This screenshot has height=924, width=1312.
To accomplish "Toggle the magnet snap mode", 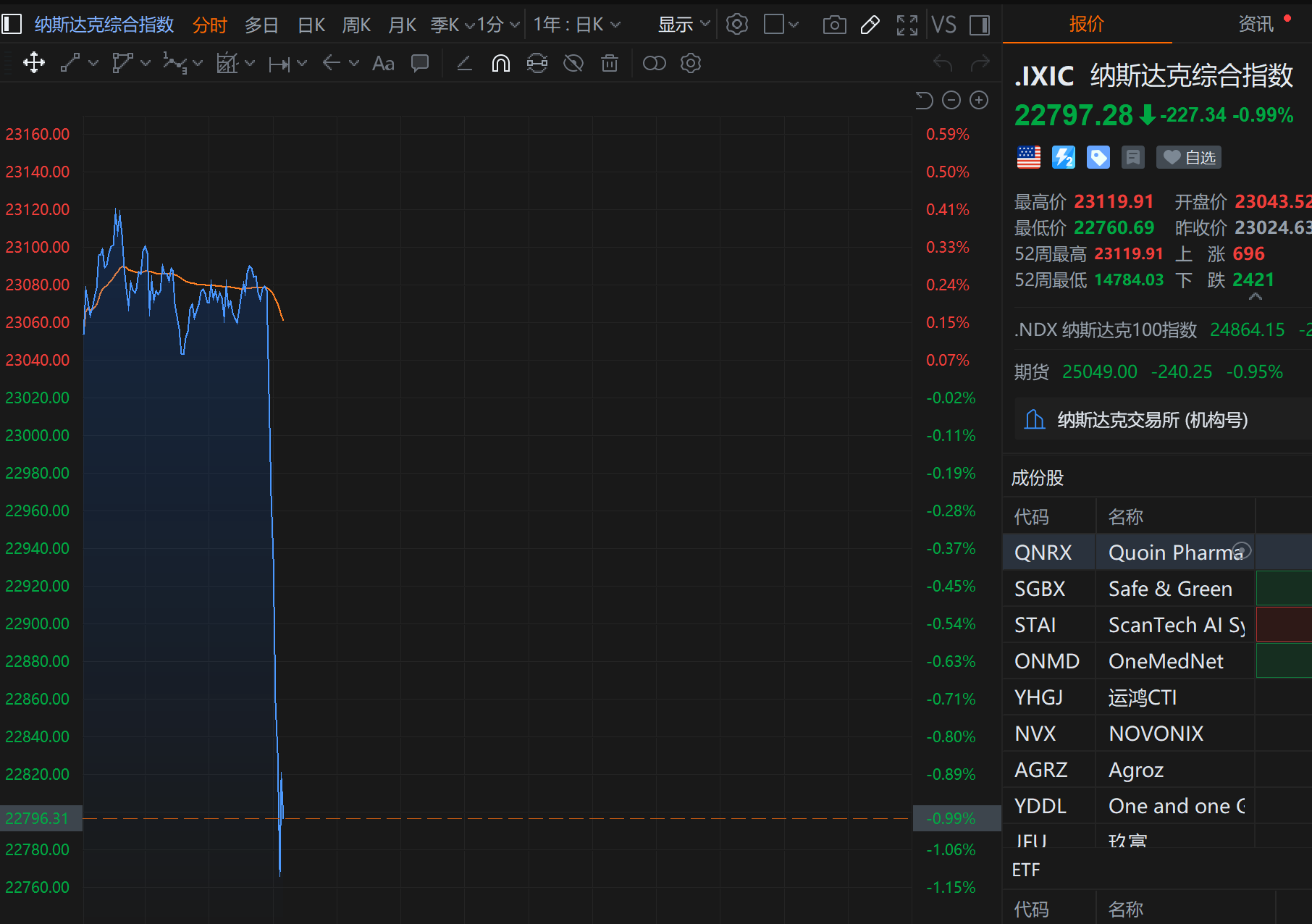I will (500, 64).
